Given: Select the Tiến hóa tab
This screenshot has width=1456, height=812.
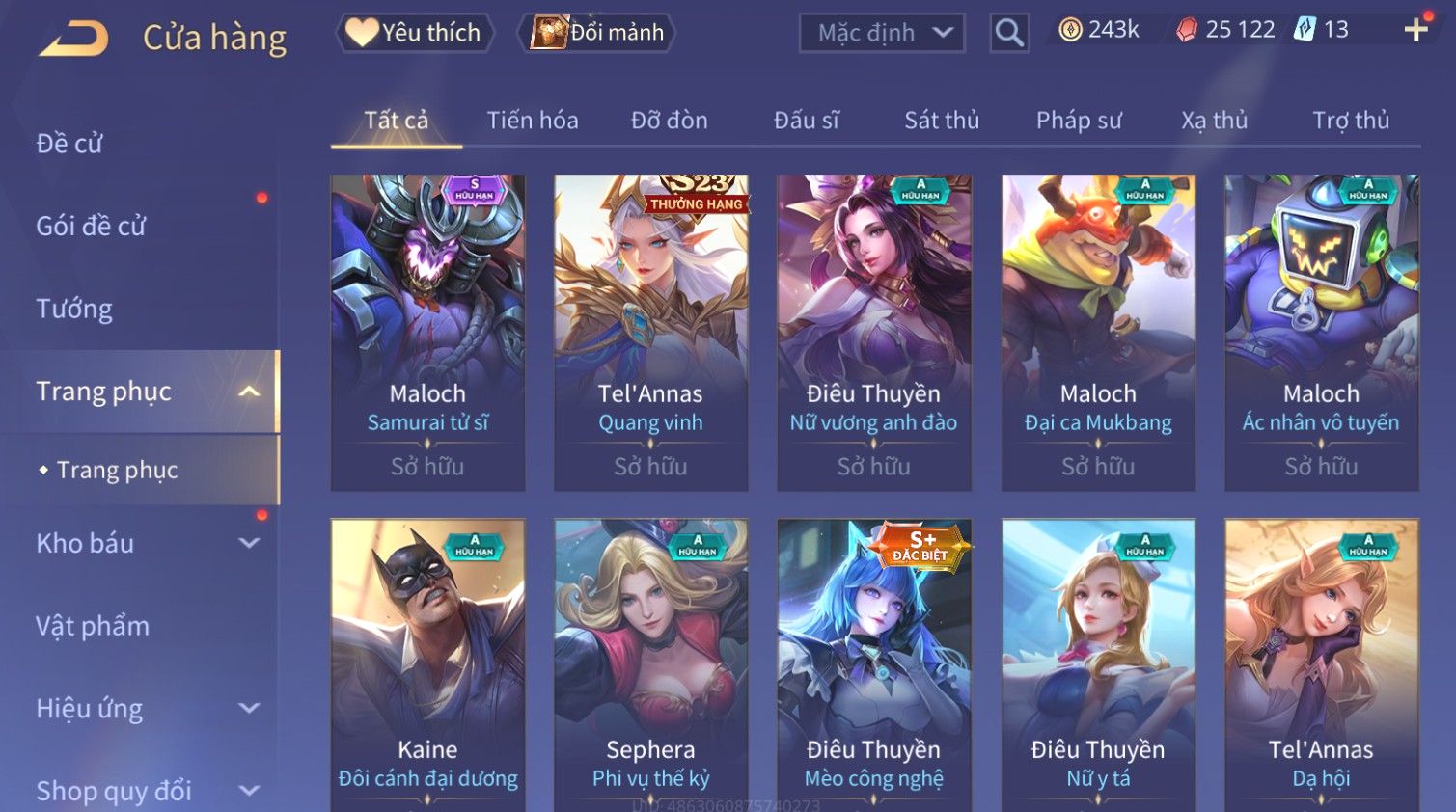Looking at the screenshot, I should (x=533, y=121).
